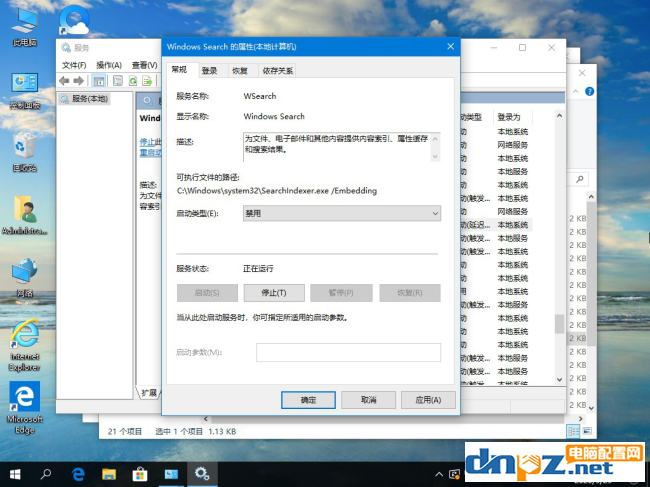Click the Back arrow in Services toolbar
This screenshot has width=650, height=487.
[64, 81]
